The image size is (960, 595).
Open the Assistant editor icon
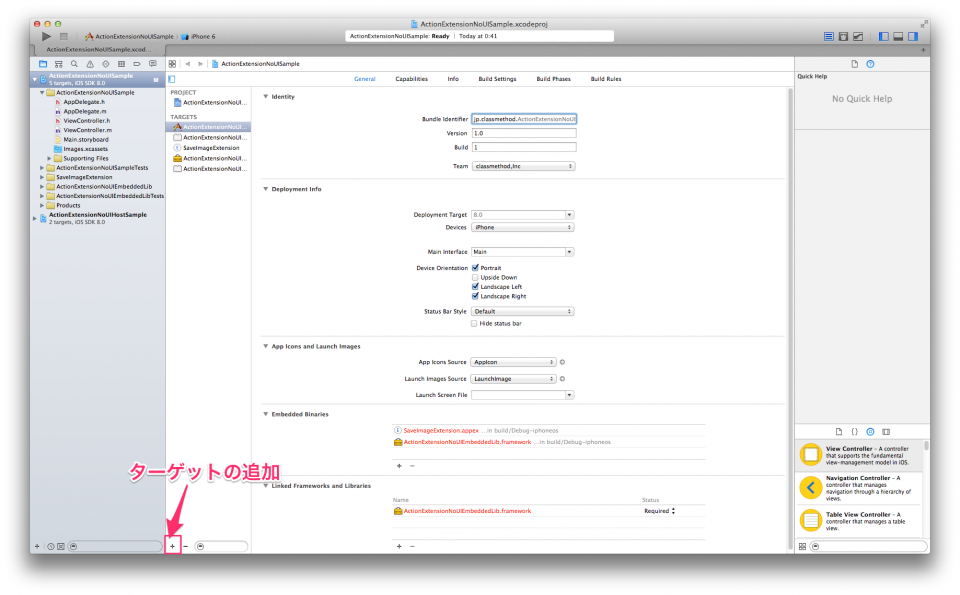842,36
